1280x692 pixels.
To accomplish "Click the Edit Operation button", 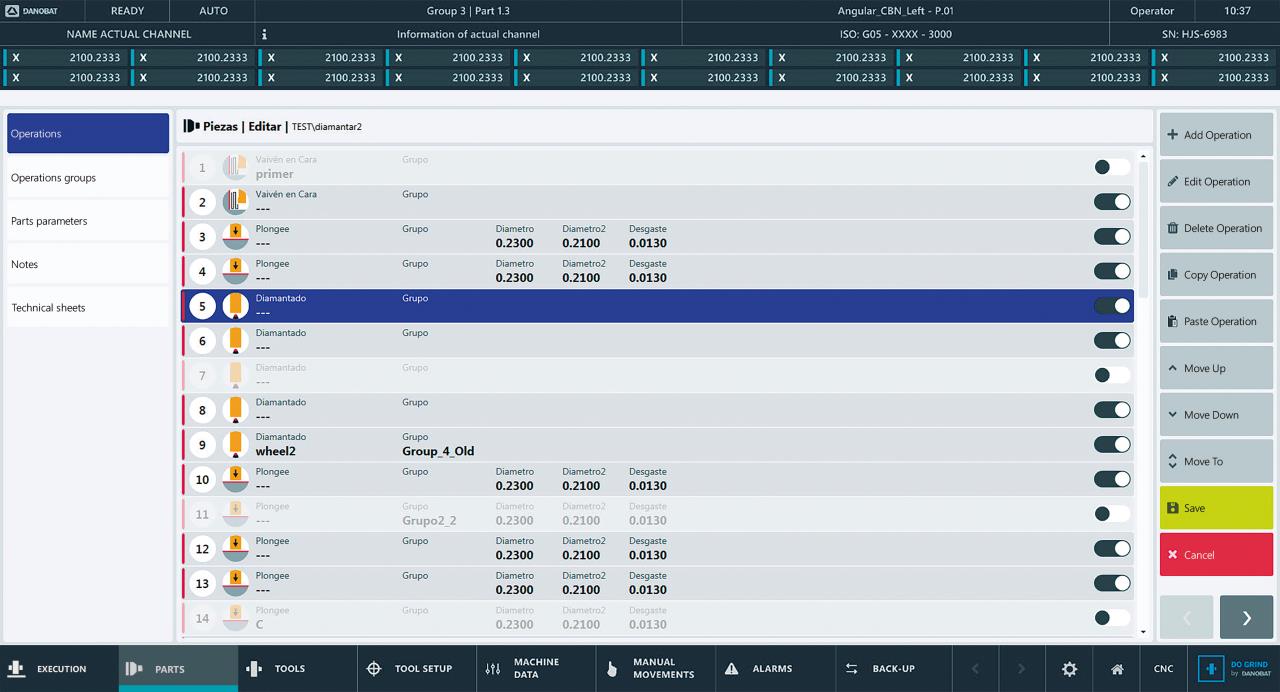I will tap(1216, 181).
